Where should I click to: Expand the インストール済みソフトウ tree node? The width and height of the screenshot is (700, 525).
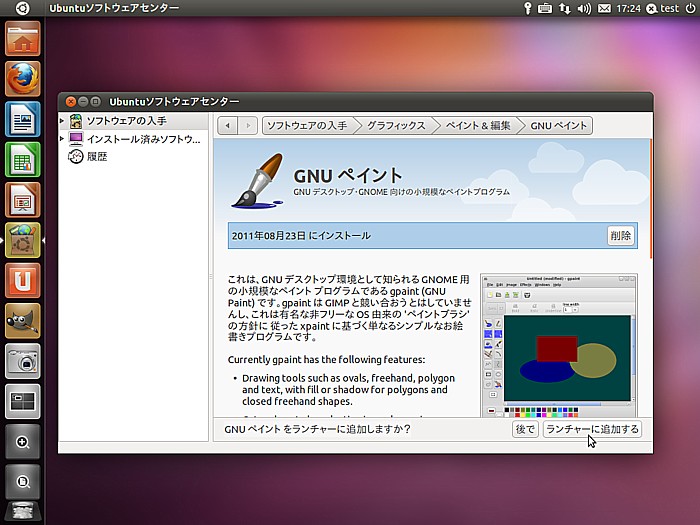pyautogui.click(x=62, y=139)
